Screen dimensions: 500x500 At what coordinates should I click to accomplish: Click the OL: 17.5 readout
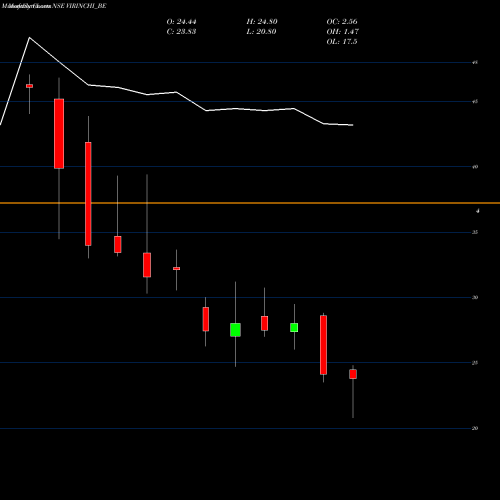coord(342,42)
